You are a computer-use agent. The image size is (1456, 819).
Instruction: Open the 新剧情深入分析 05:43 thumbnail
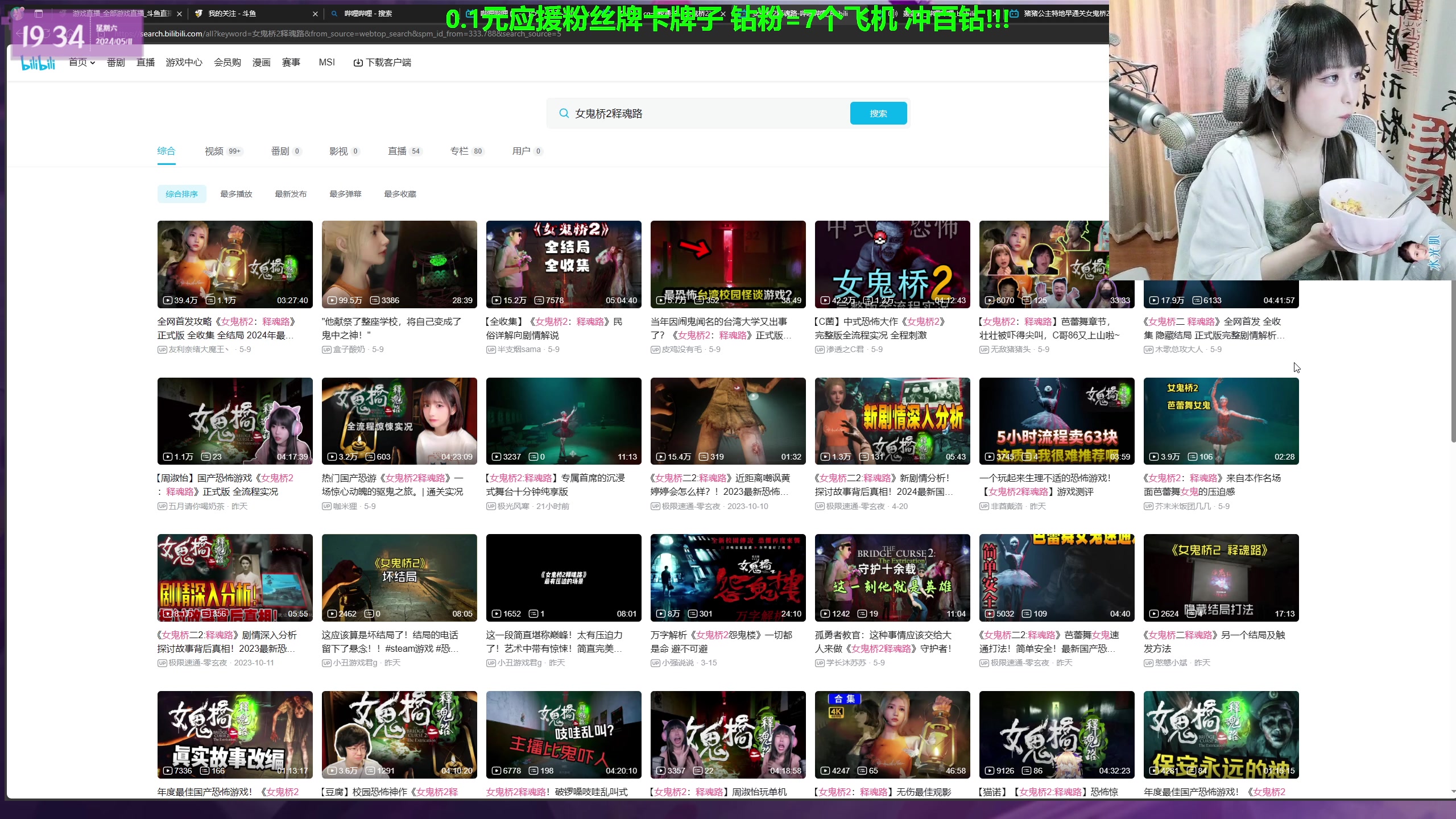click(892, 421)
